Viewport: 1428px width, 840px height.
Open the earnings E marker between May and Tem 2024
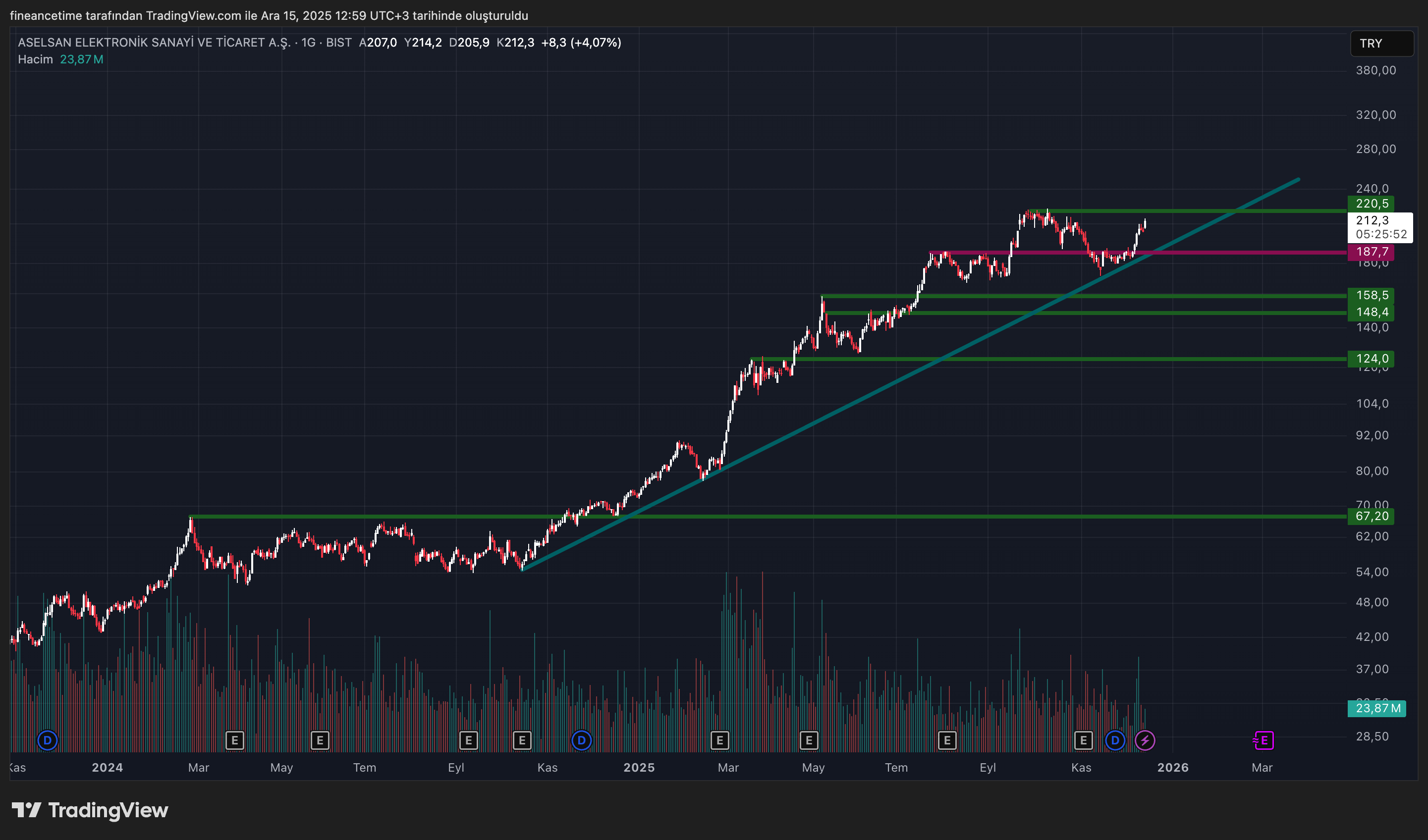pos(320,740)
